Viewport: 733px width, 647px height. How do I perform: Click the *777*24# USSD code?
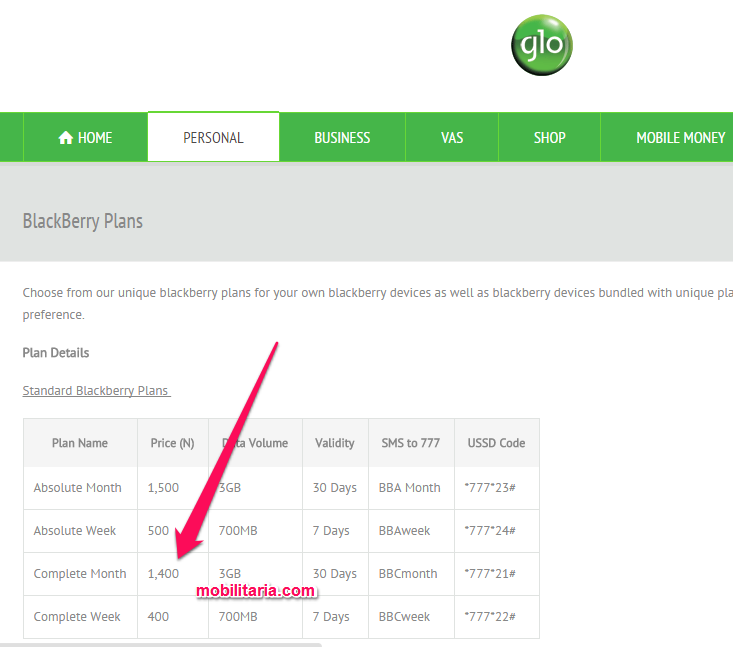[x=490, y=531]
